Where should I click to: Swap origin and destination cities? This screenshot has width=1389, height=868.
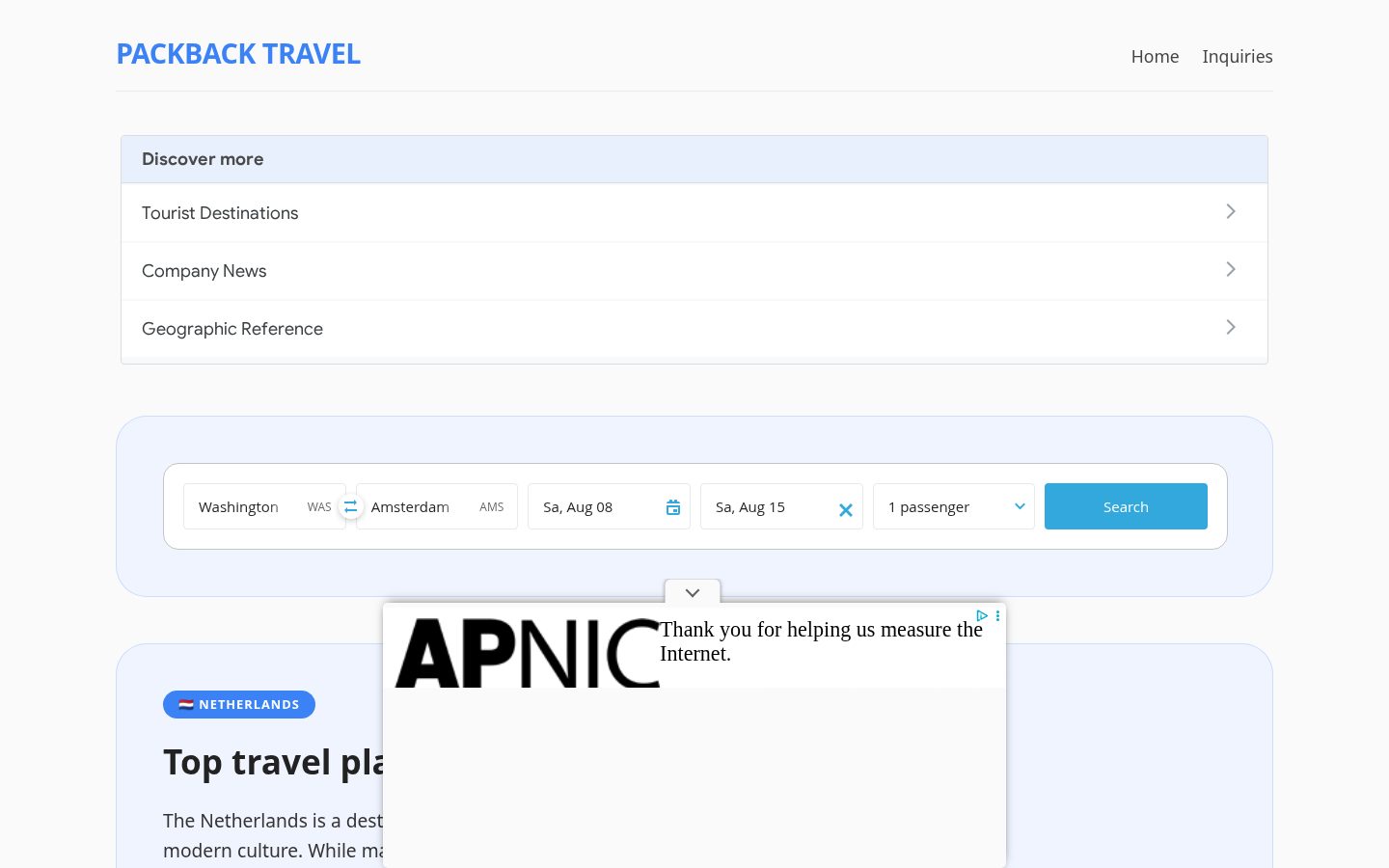(351, 506)
